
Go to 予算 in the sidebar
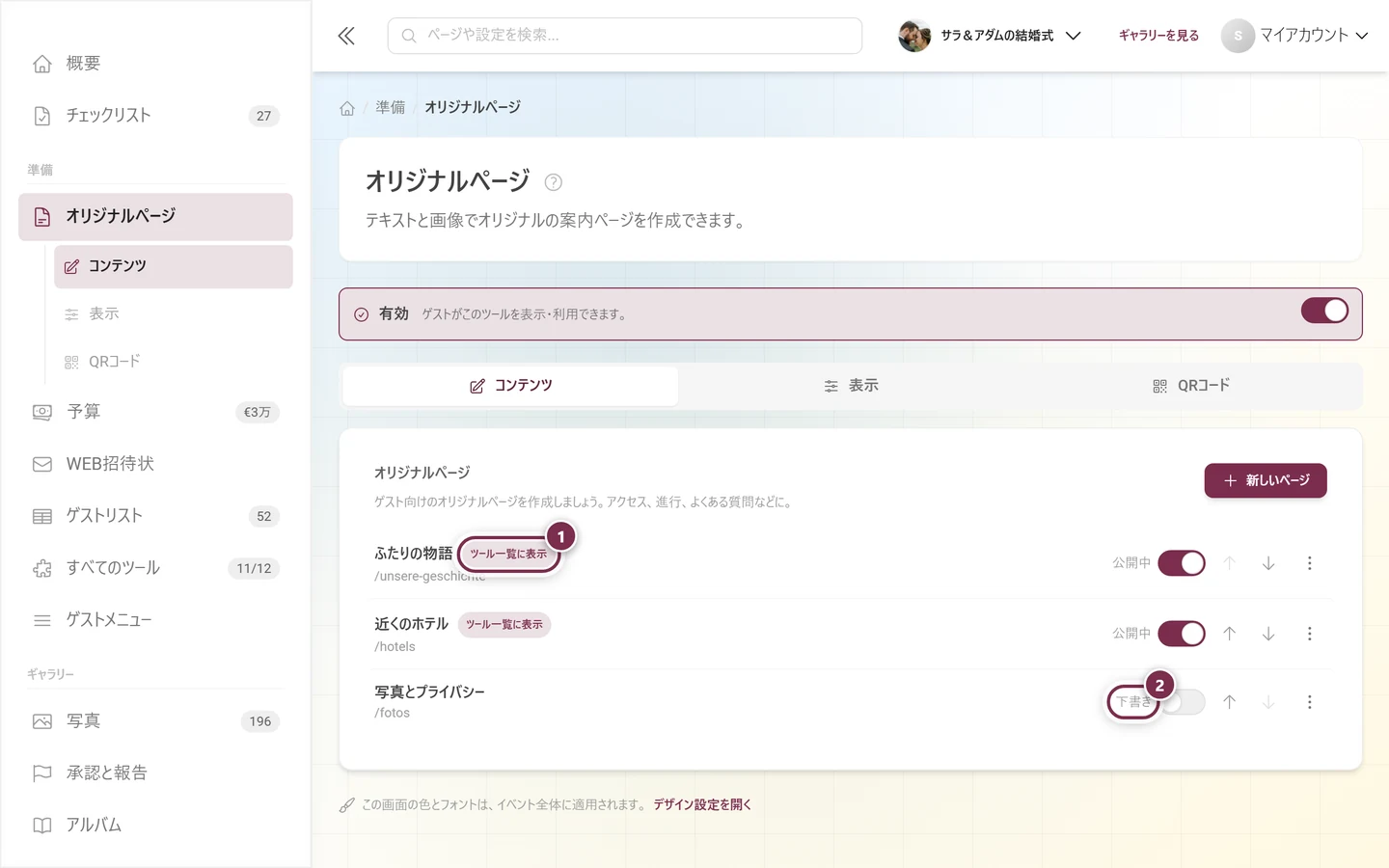[x=155, y=412]
